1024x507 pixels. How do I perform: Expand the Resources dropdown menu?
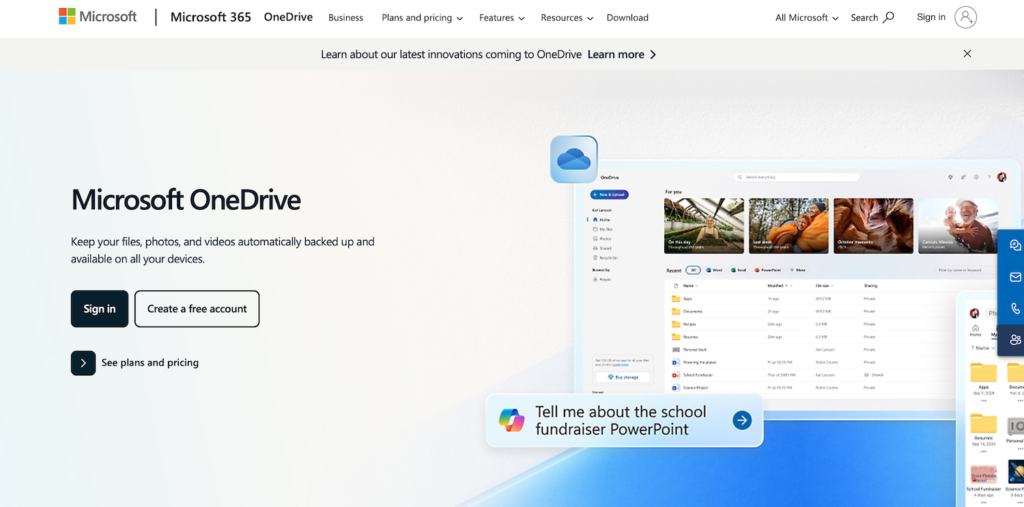566,18
